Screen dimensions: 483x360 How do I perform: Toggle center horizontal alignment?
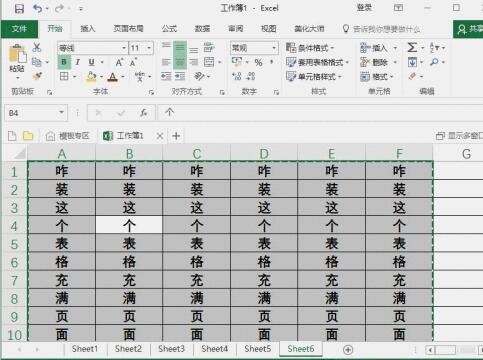point(180,62)
